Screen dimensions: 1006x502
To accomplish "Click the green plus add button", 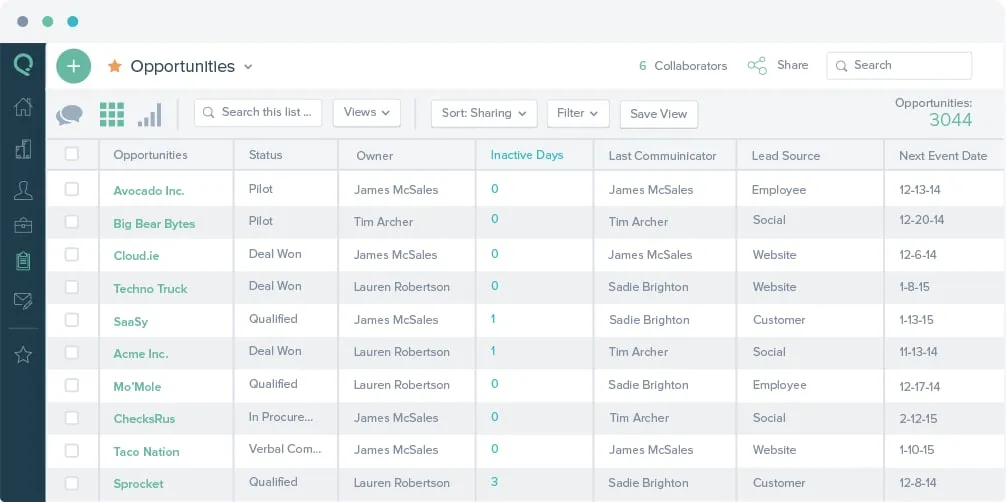I will 74,66.
